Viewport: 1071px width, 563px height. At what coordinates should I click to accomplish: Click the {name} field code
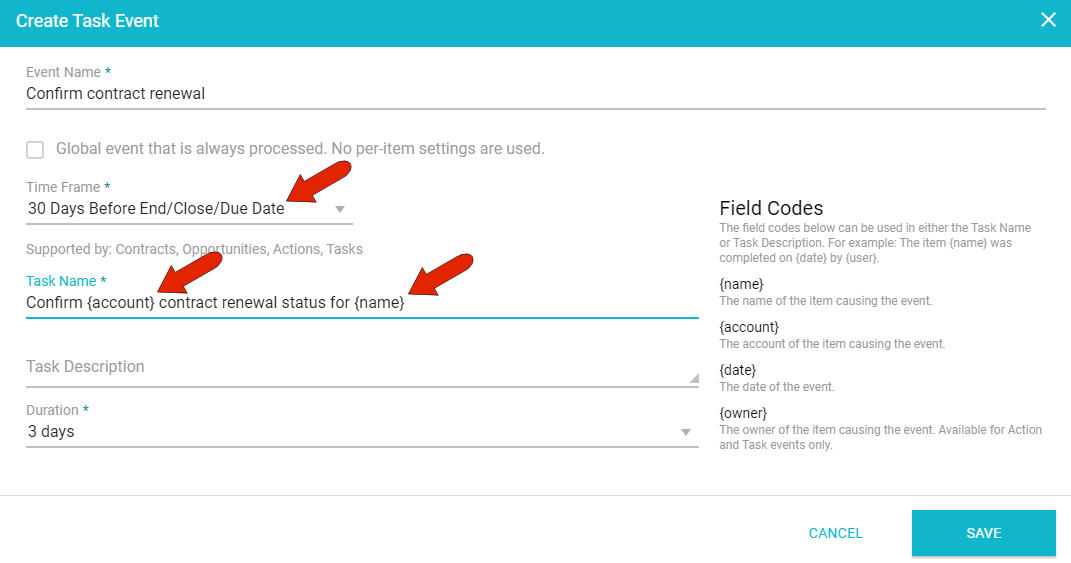coord(741,284)
